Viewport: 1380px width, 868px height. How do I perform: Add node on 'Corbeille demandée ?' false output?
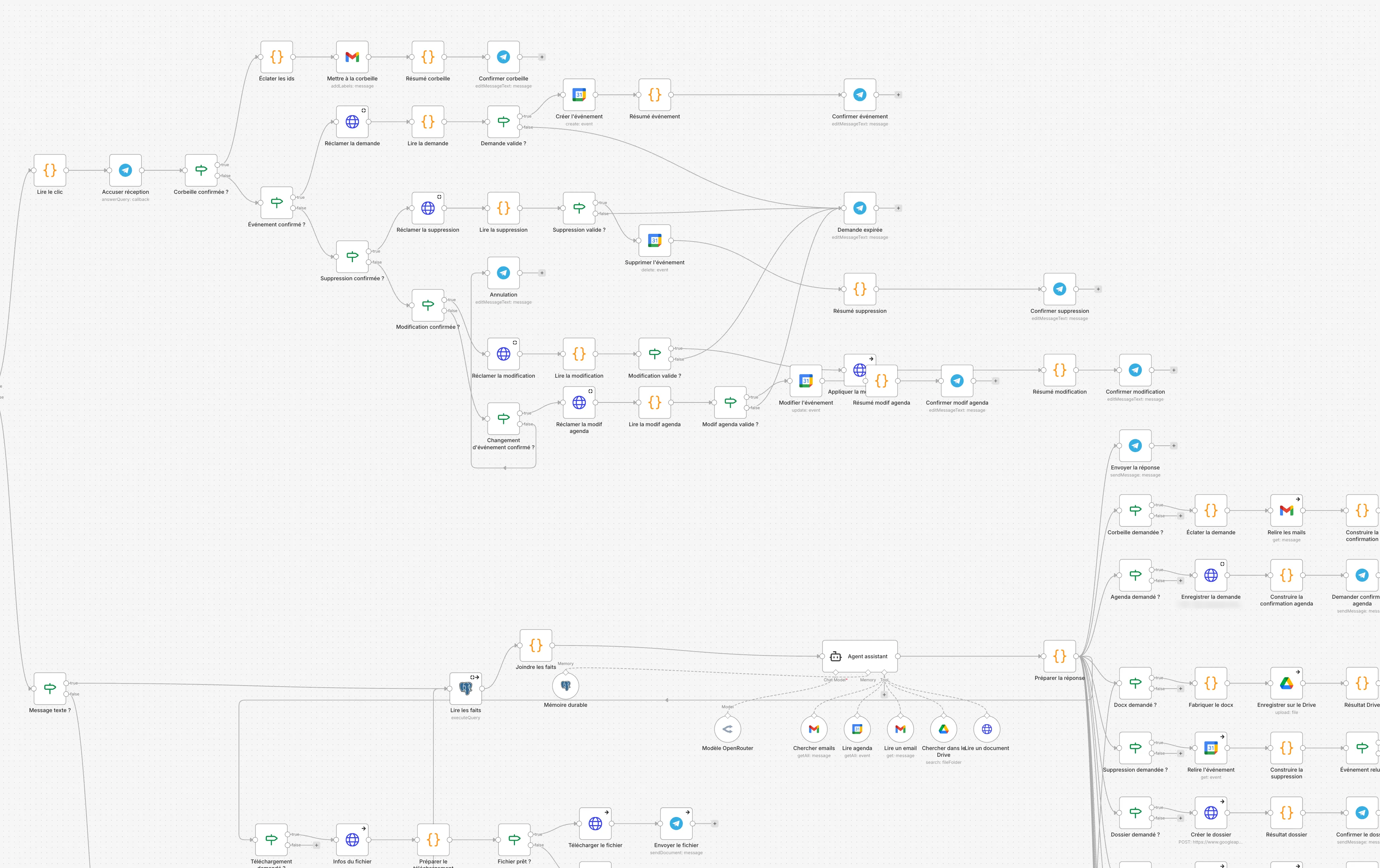(x=1180, y=515)
